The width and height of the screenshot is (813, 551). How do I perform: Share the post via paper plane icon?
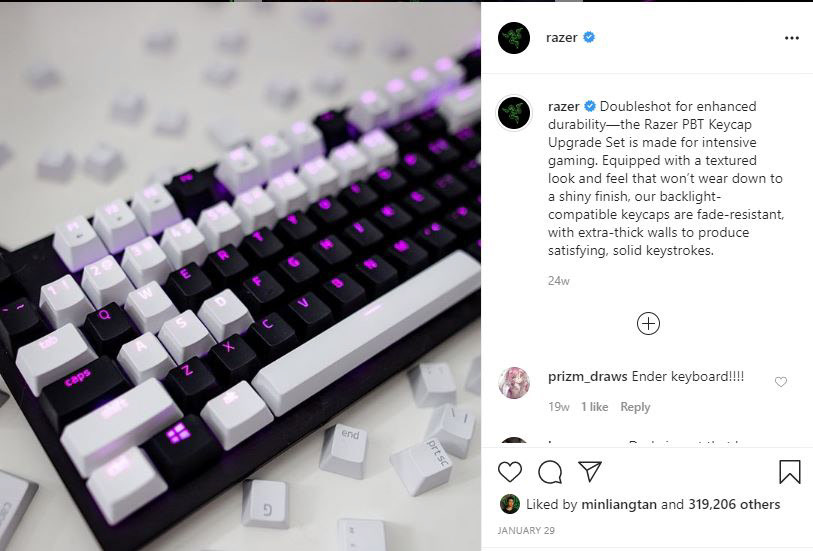(x=590, y=471)
